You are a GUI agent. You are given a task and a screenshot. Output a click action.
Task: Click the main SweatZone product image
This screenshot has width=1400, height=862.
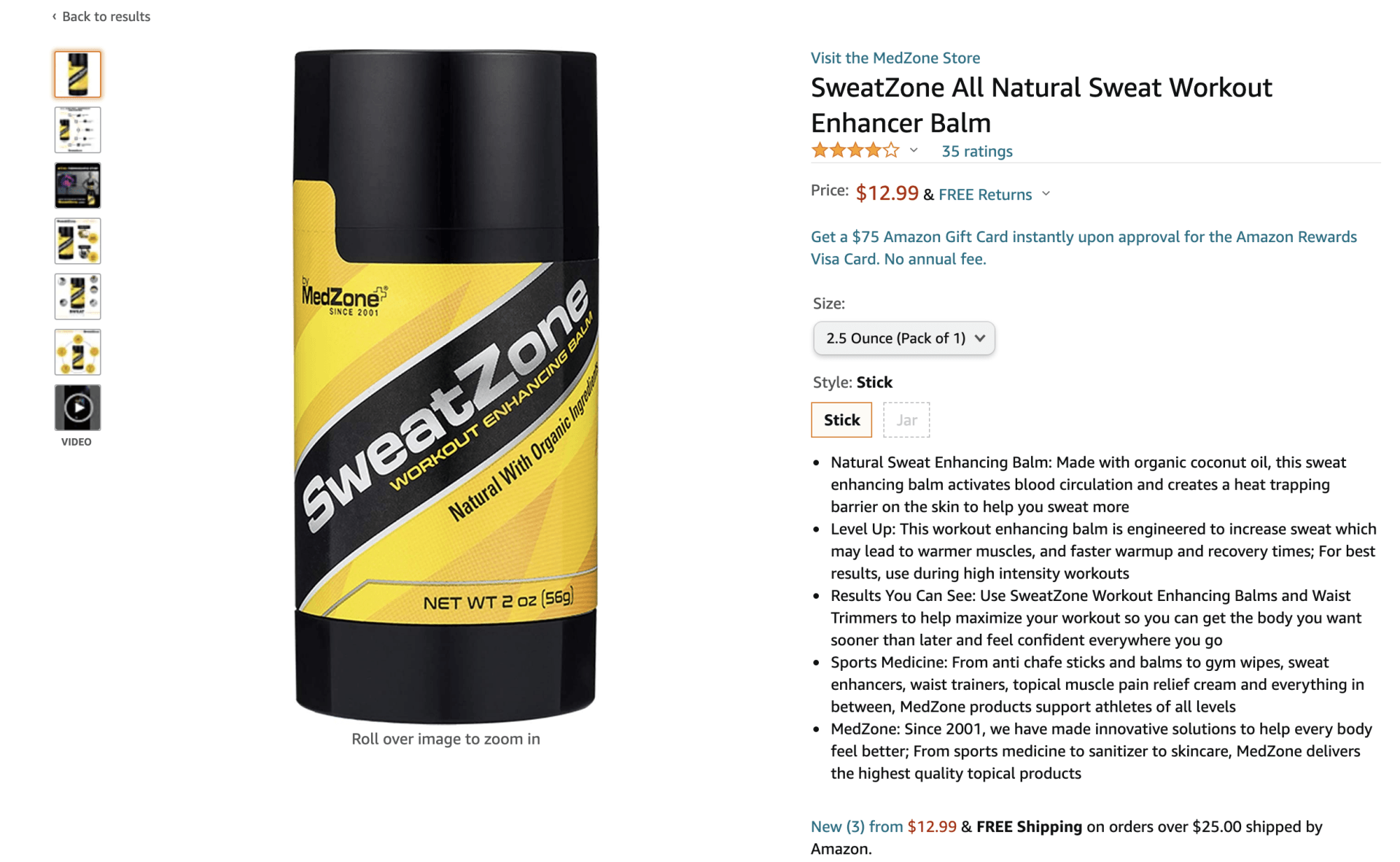[446, 387]
